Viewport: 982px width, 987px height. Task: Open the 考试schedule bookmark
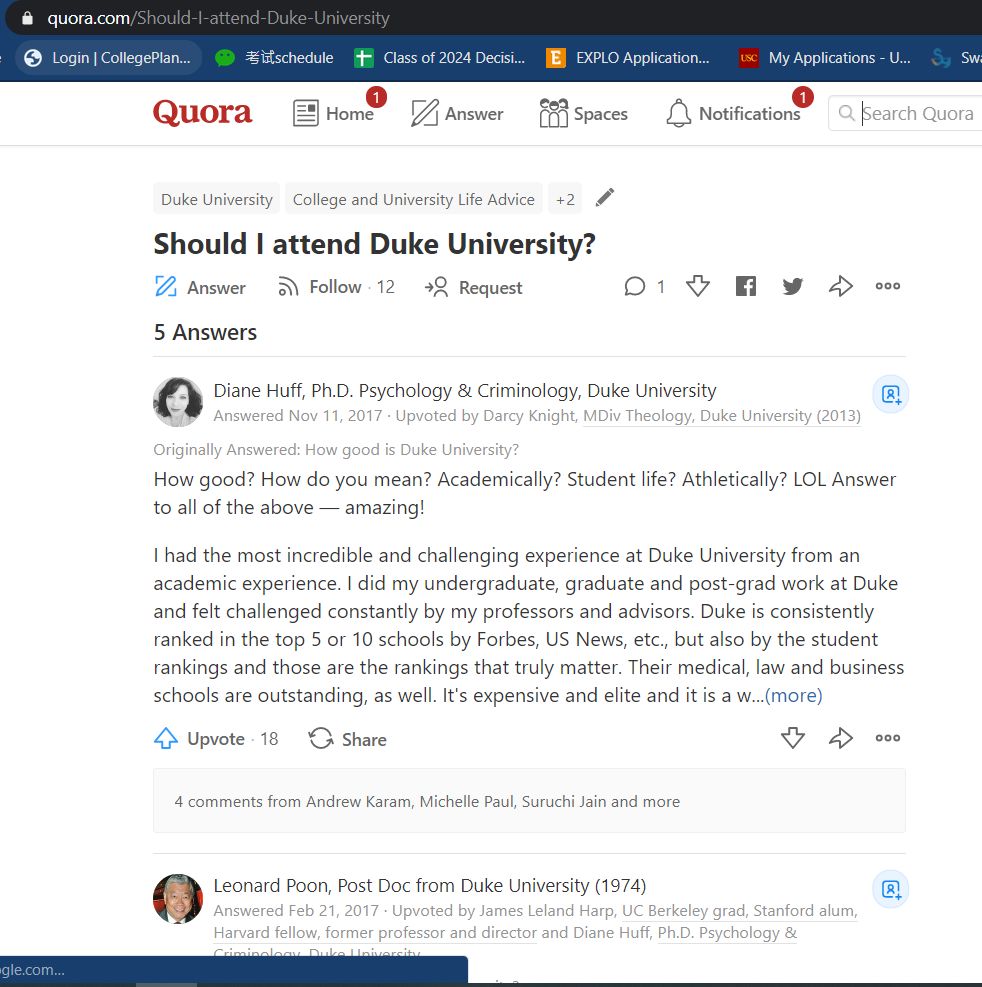[x=274, y=58]
